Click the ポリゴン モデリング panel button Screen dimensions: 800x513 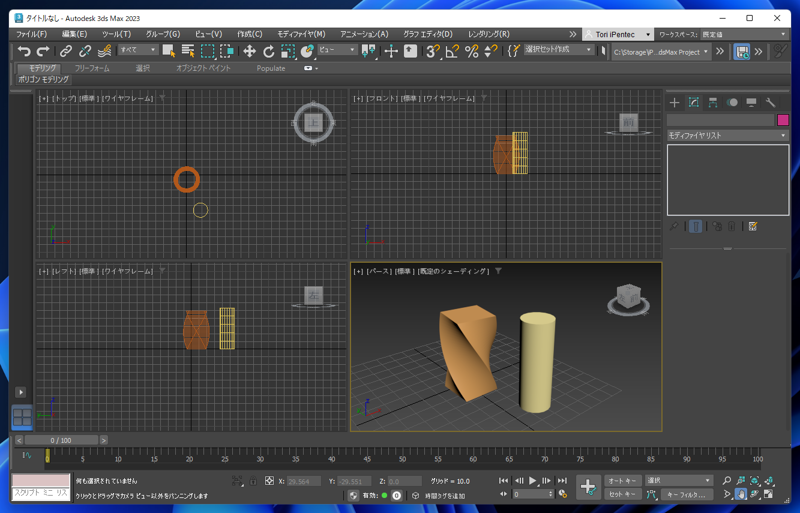click(43, 80)
